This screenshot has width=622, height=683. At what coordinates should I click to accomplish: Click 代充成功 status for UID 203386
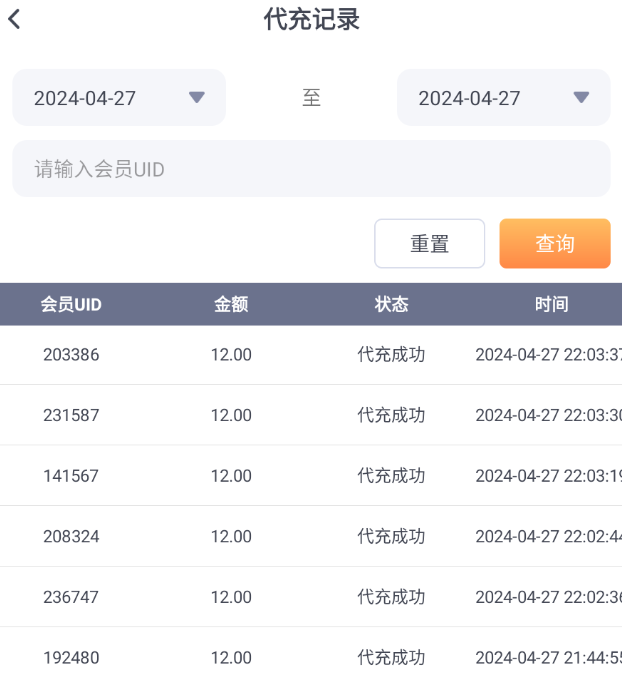(x=391, y=355)
